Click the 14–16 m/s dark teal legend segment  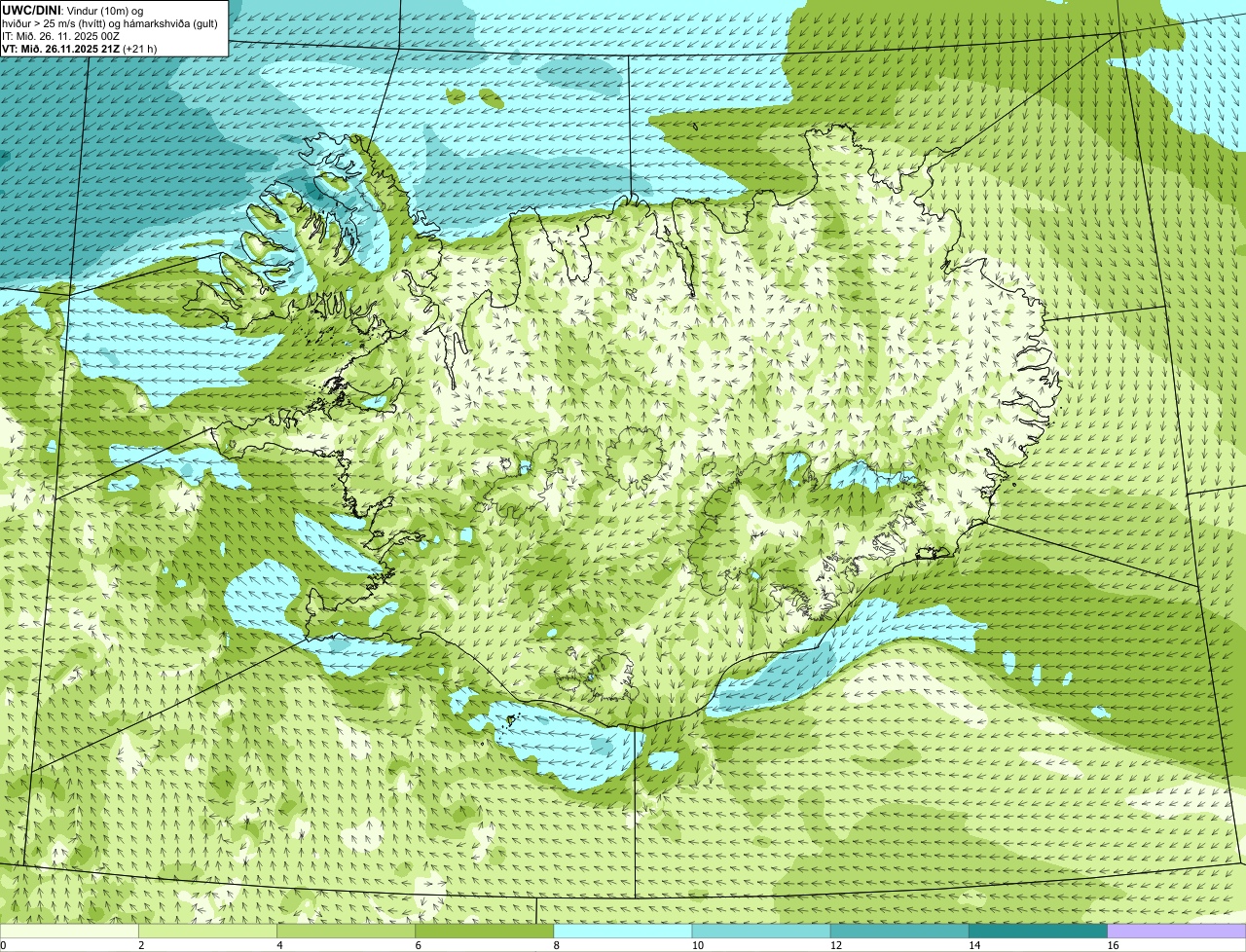coord(1039,931)
